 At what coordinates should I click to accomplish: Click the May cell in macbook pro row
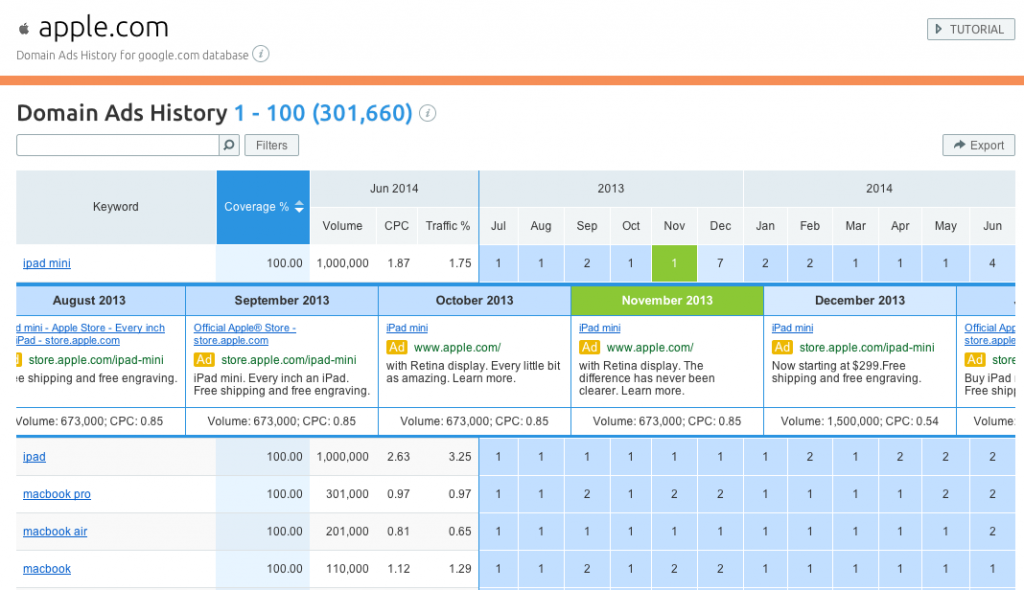tap(946, 495)
